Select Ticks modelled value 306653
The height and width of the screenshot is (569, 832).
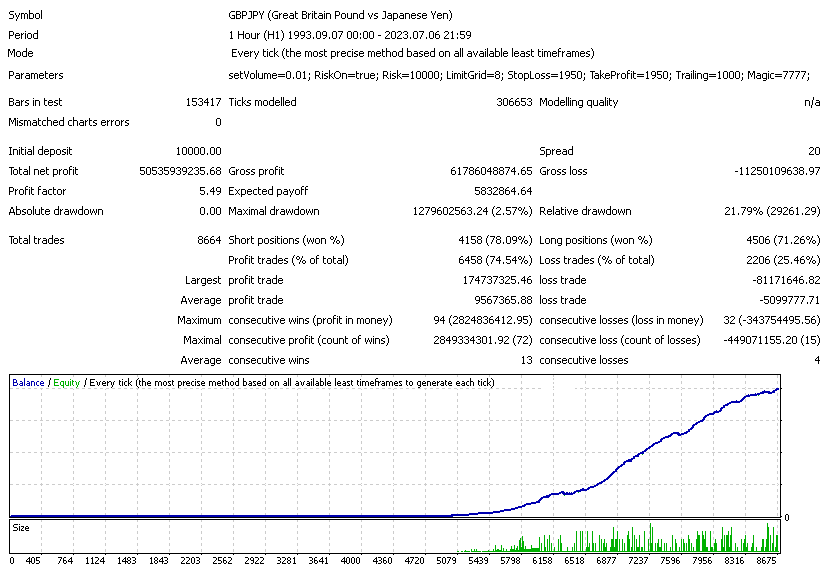pyautogui.click(x=514, y=102)
